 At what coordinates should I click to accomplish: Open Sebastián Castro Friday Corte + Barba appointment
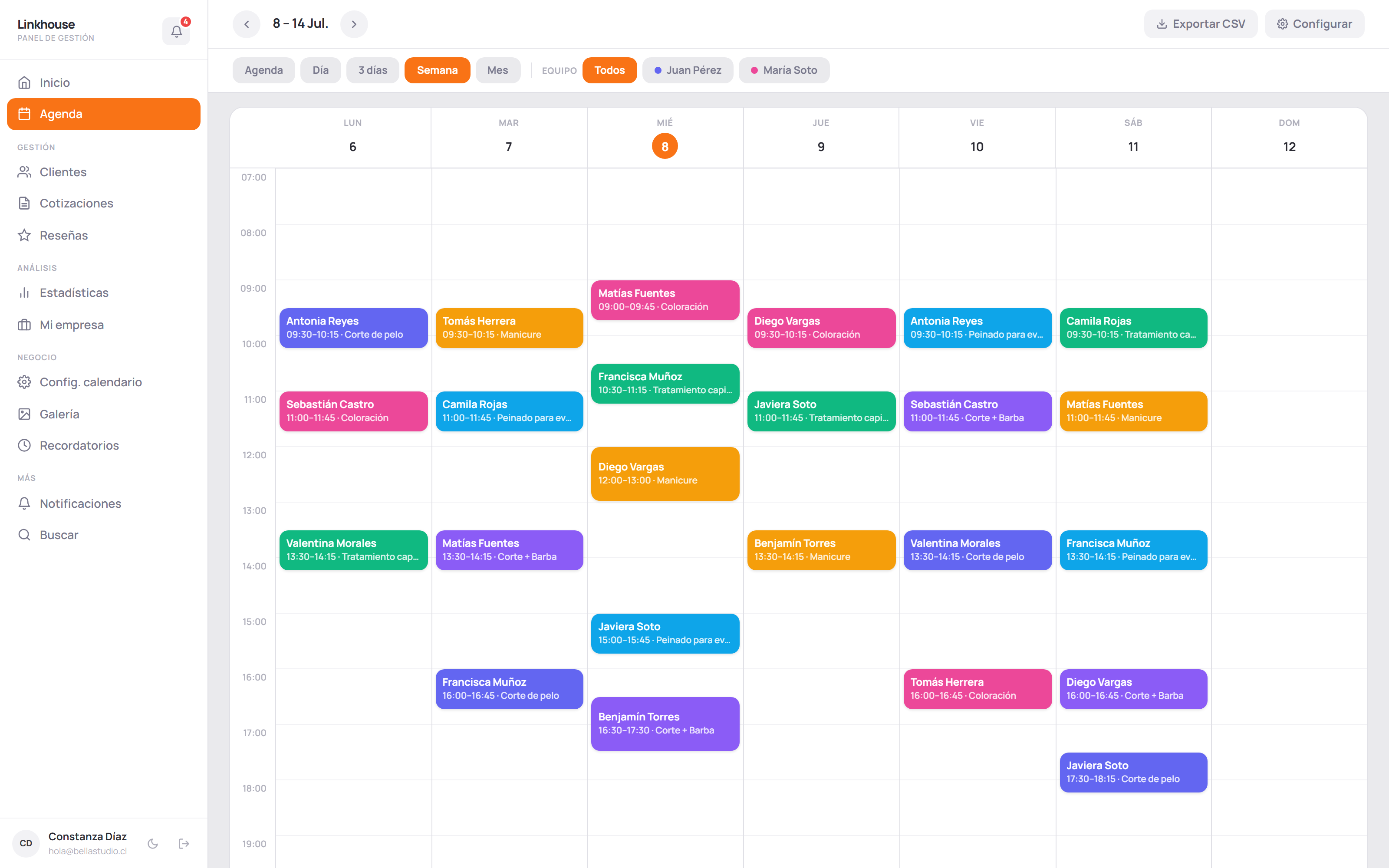(978, 411)
